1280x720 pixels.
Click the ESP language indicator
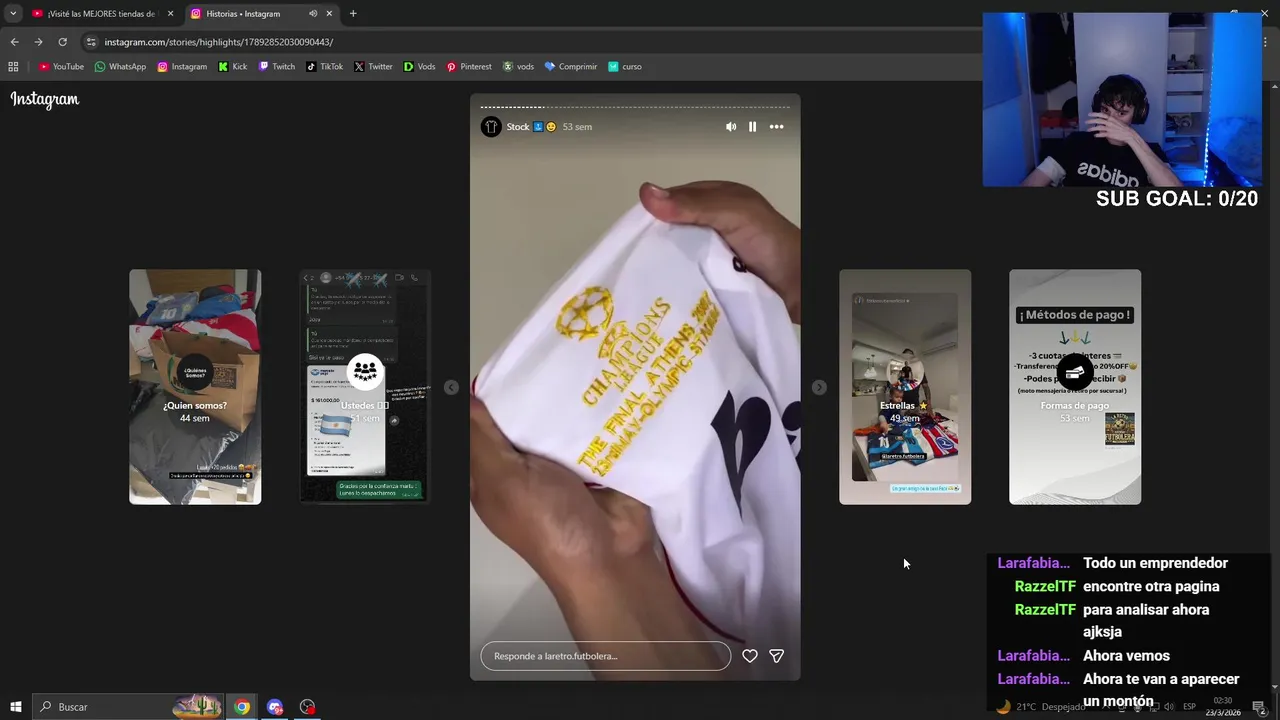[x=1189, y=707]
